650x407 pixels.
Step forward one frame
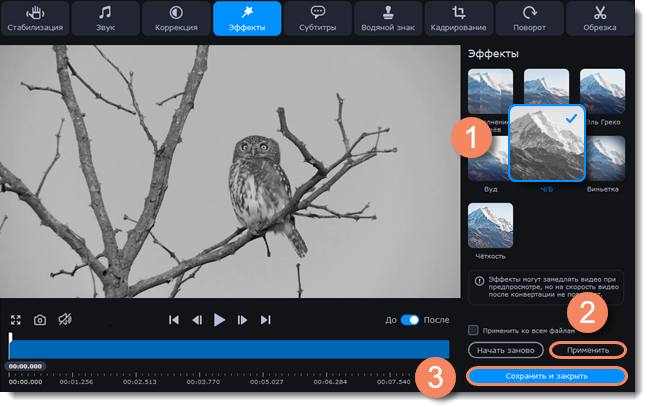point(243,320)
